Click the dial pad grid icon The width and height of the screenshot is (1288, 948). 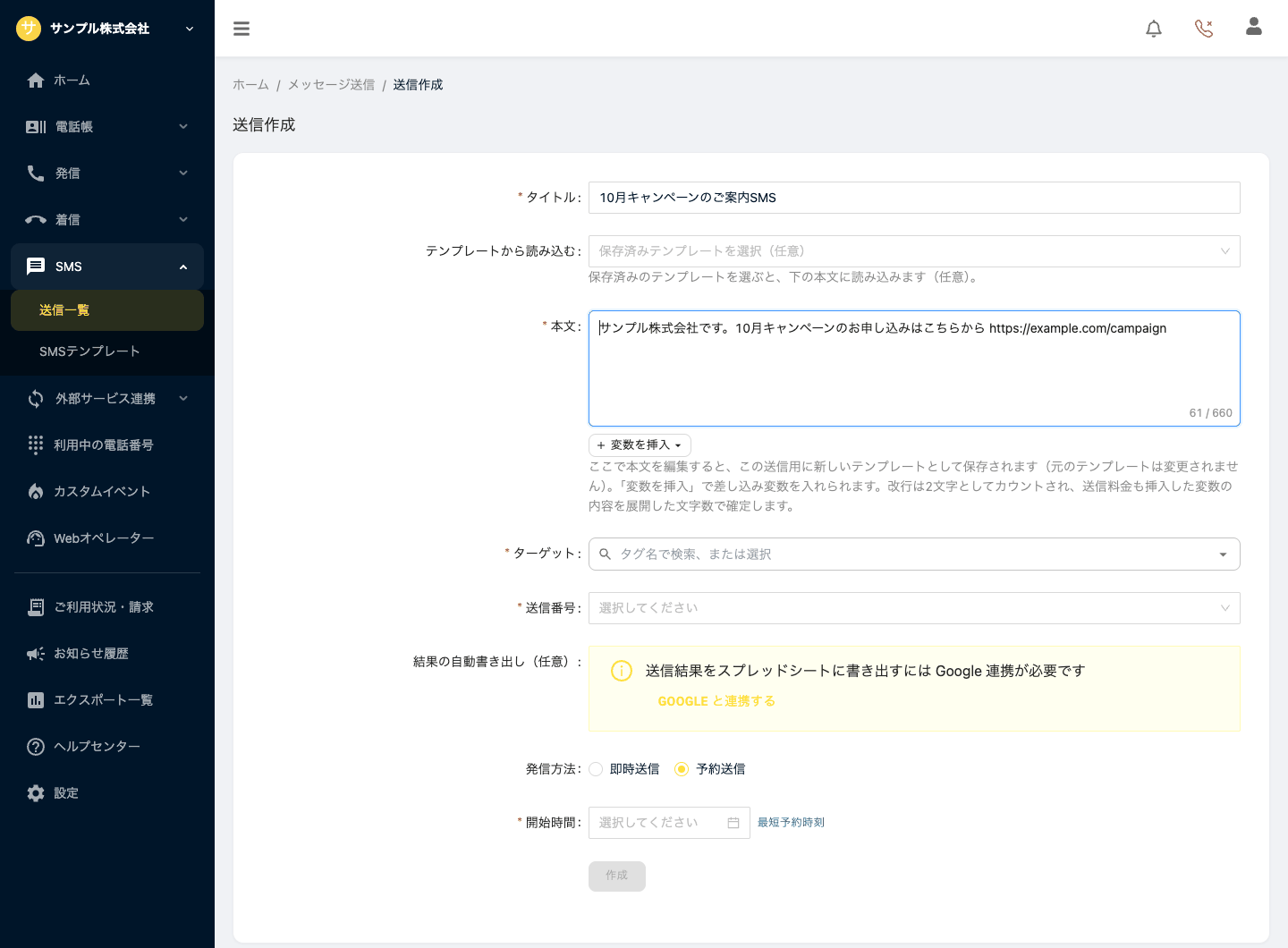tap(36, 445)
